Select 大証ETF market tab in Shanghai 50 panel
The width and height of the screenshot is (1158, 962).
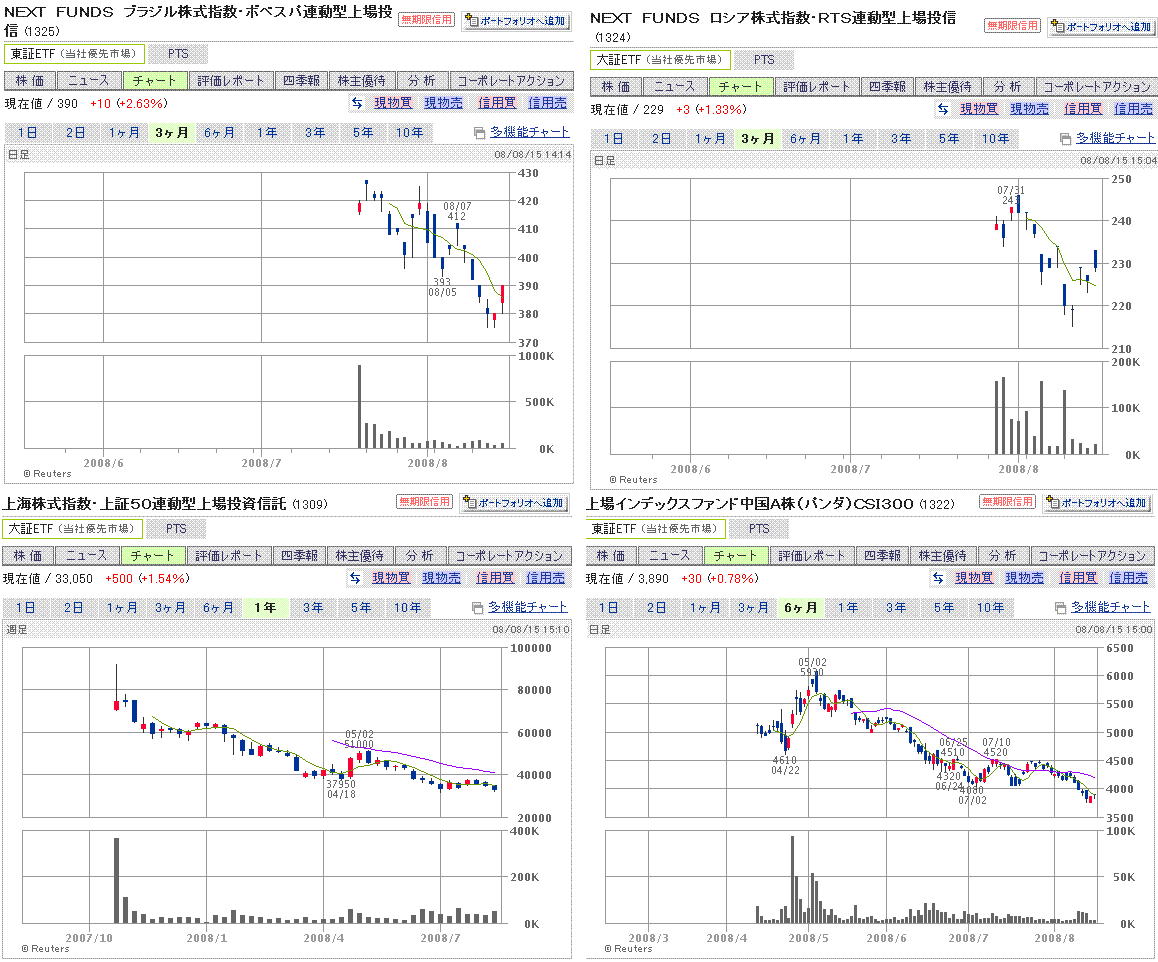(x=72, y=529)
